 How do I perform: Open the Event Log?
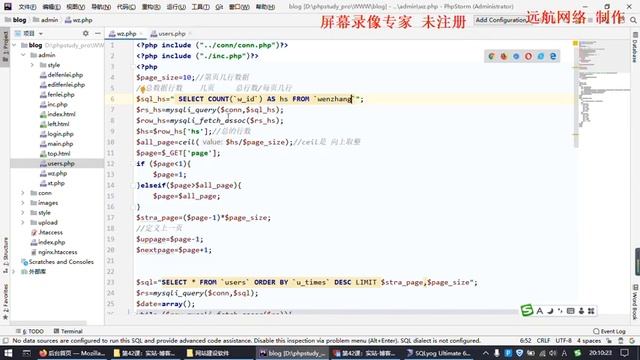(609, 331)
